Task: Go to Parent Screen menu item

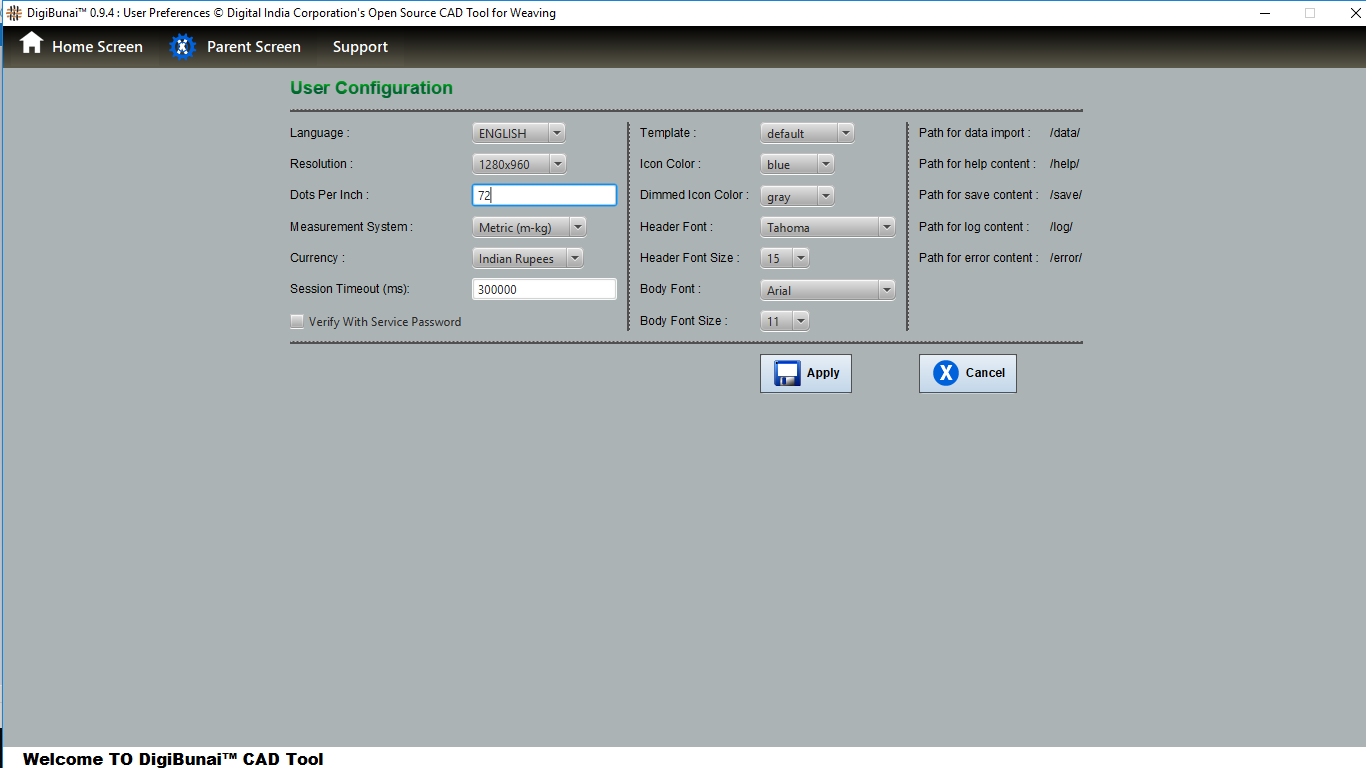Action: coord(253,47)
